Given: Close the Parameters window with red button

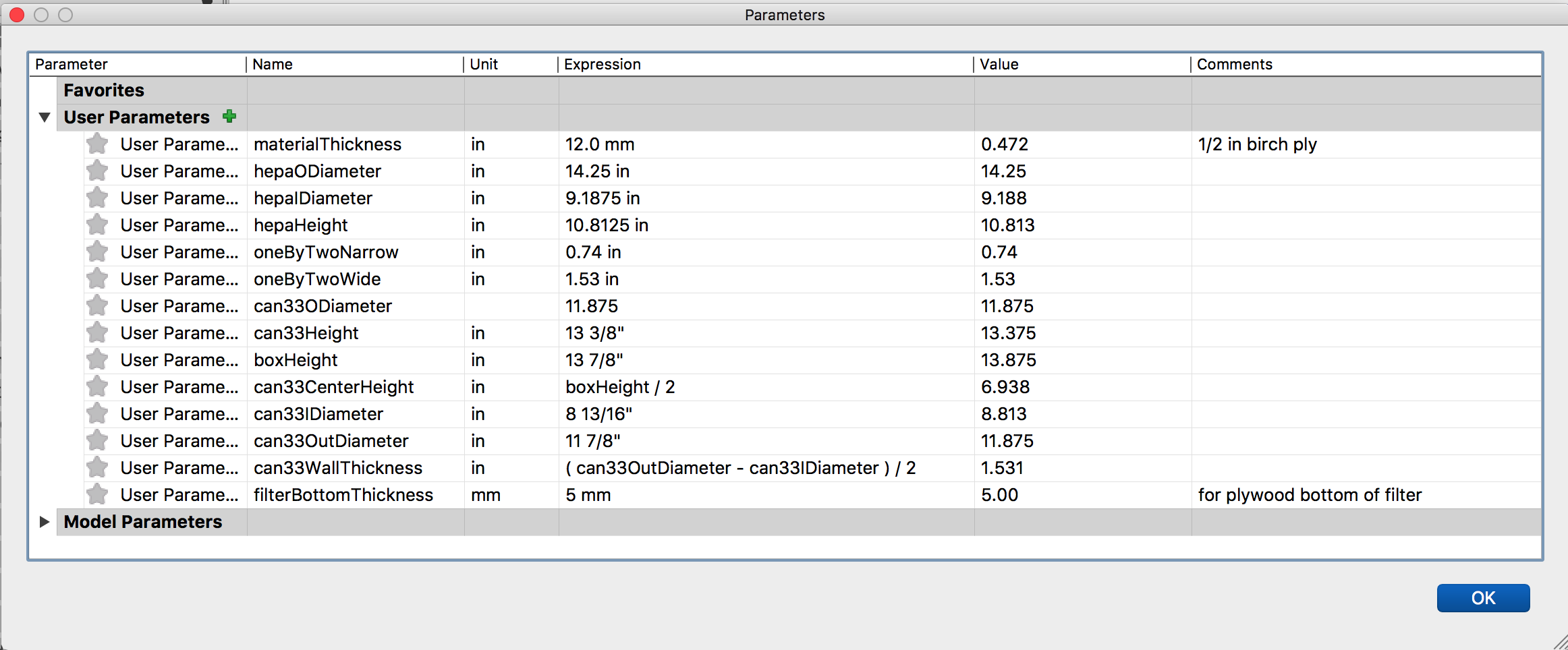Looking at the screenshot, I should [x=17, y=14].
